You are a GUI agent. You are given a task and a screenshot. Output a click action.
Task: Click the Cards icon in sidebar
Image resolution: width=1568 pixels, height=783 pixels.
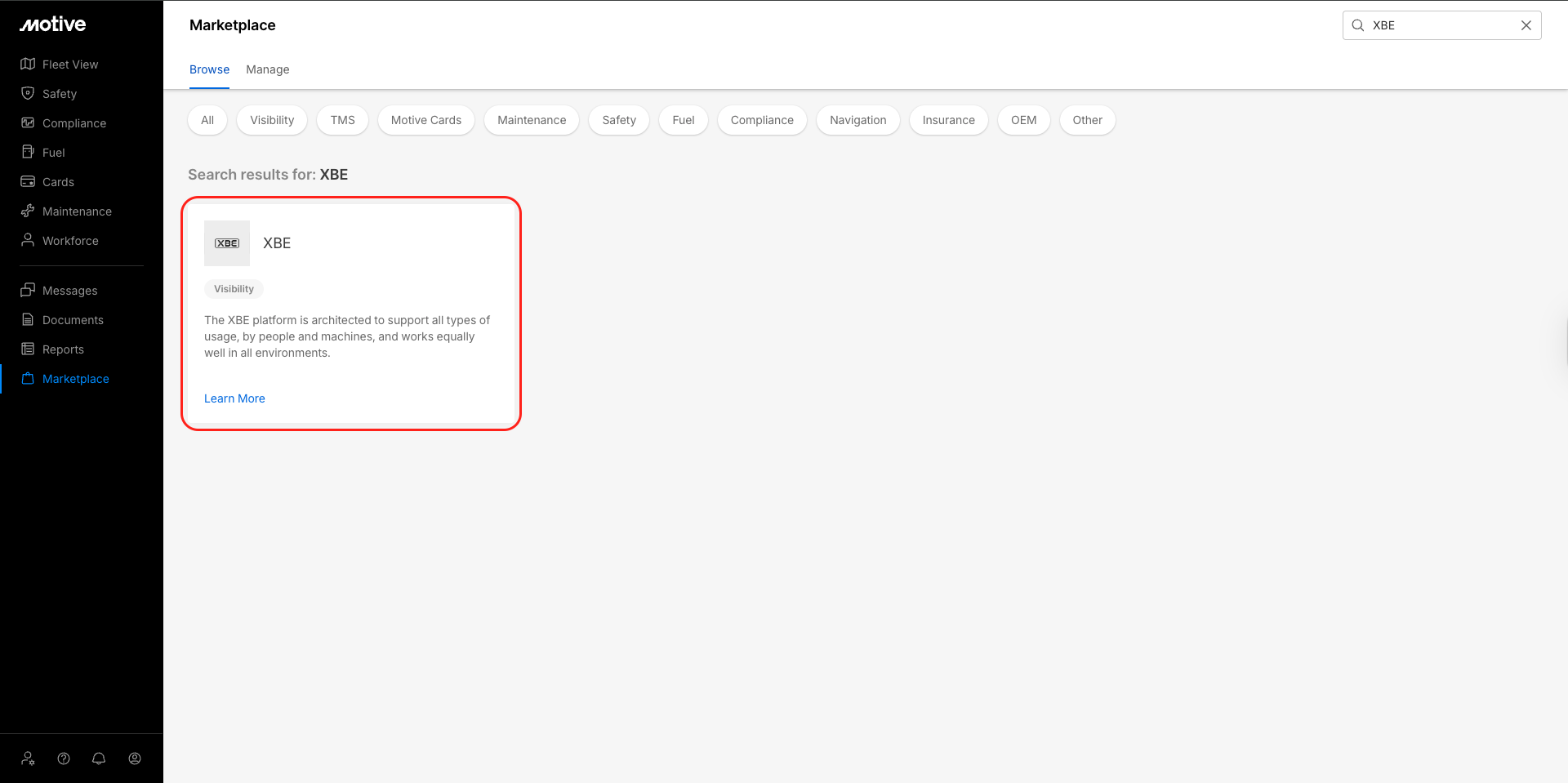28,181
